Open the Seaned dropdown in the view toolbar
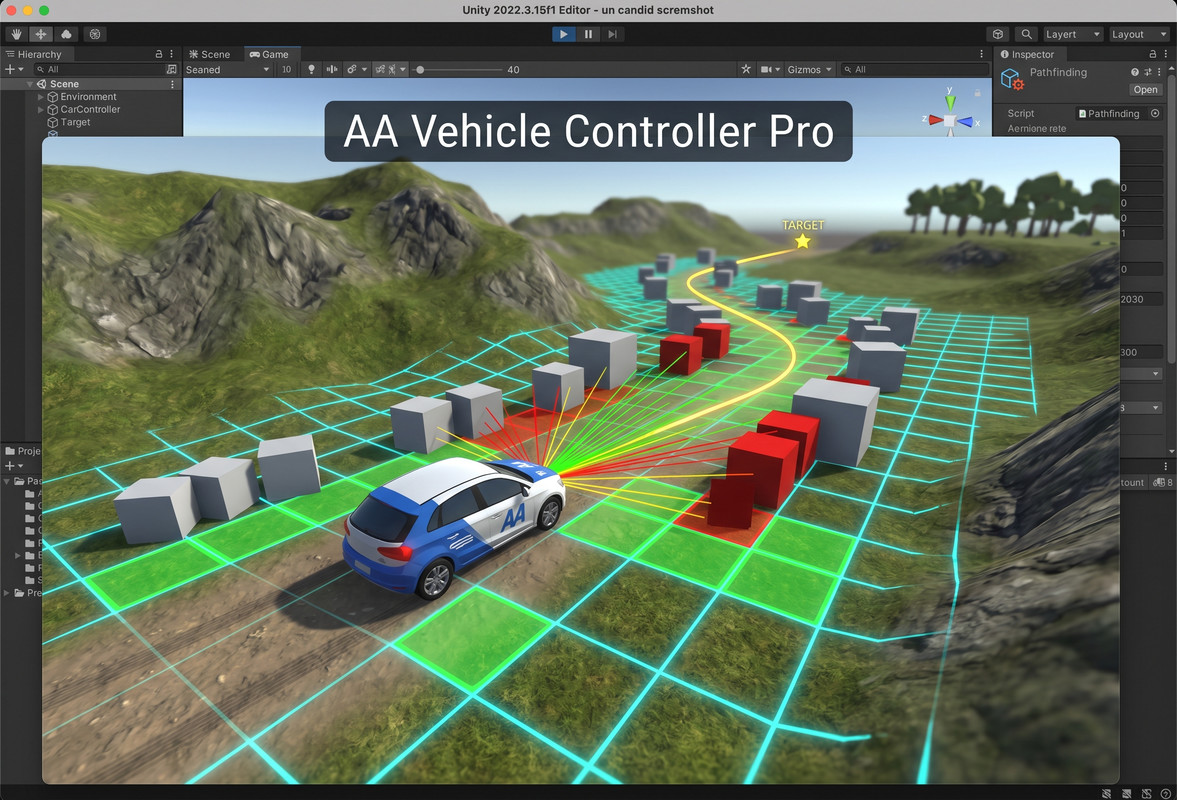Viewport: 1177px width, 800px height. click(228, 69)
